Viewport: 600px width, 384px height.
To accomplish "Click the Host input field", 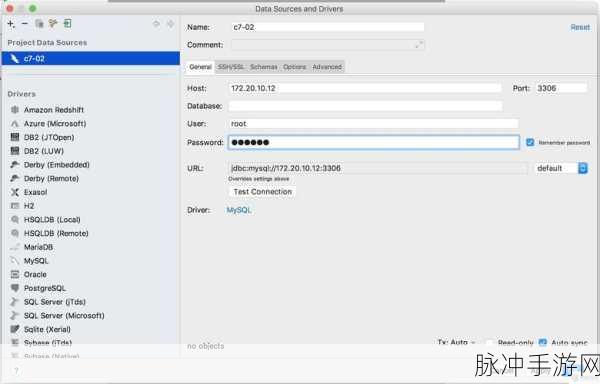I will (365, 88).
